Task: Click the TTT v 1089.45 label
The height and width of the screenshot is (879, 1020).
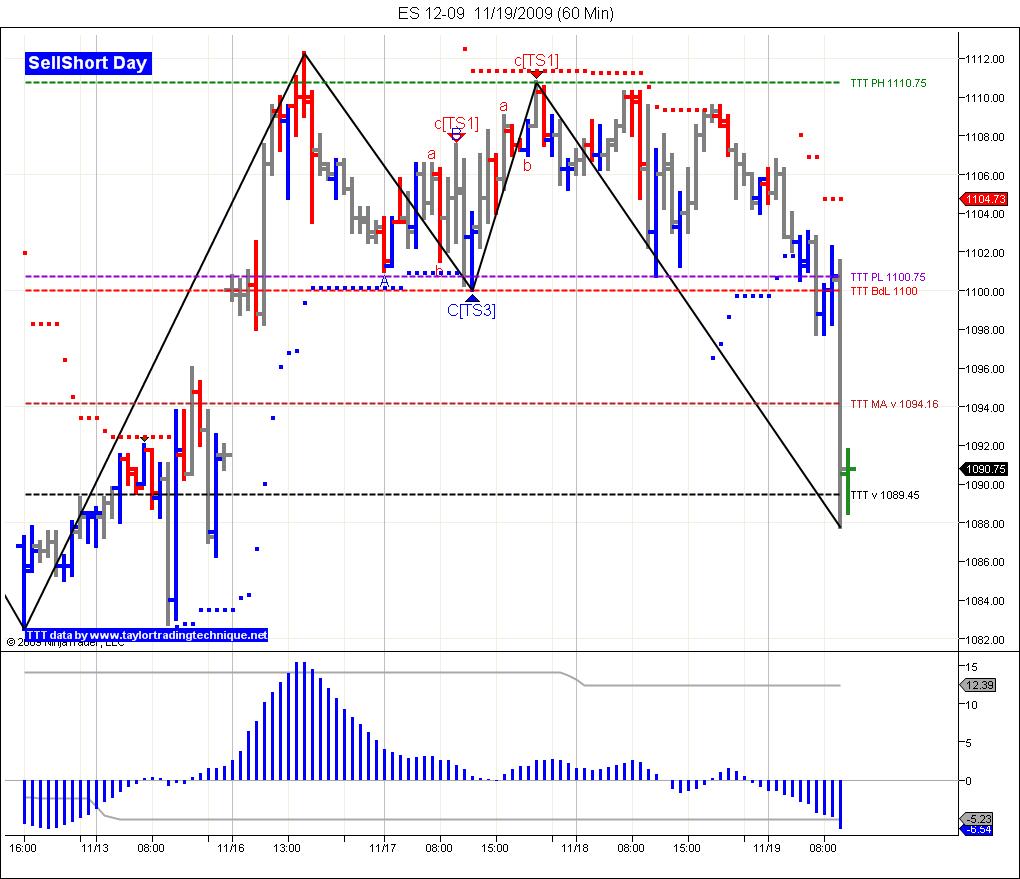Action: [885, 495]
